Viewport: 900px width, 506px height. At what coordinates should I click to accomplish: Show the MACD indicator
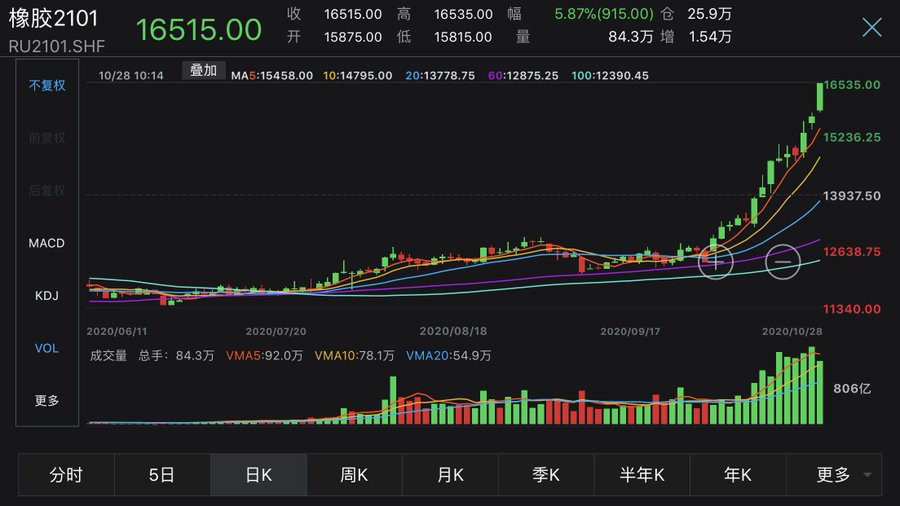coord(47,243)
